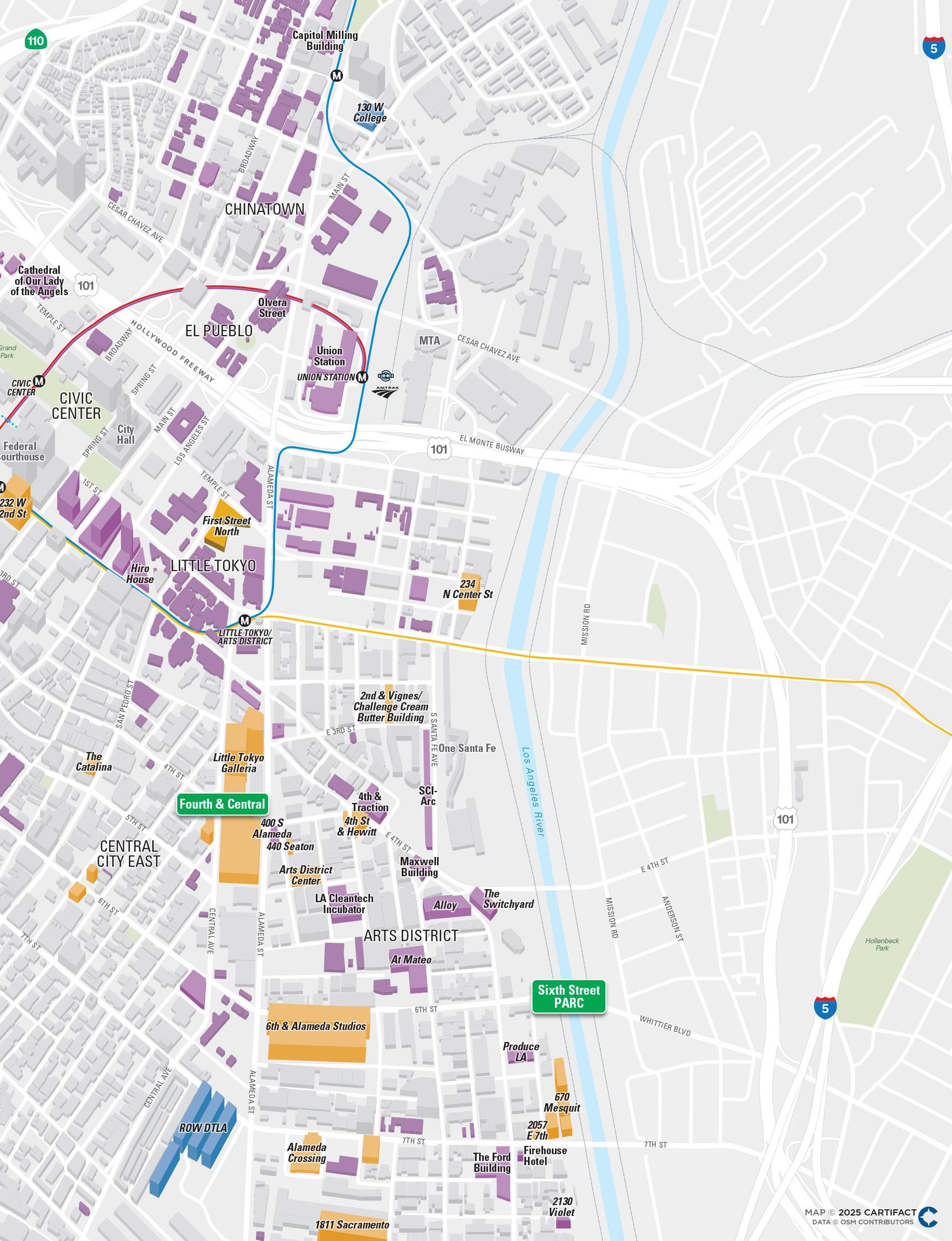Viewport: 952px width, 1241px height.
Task: Click the 2130 Violet label
Action: pyautogui.click(x=562, y=1206)
